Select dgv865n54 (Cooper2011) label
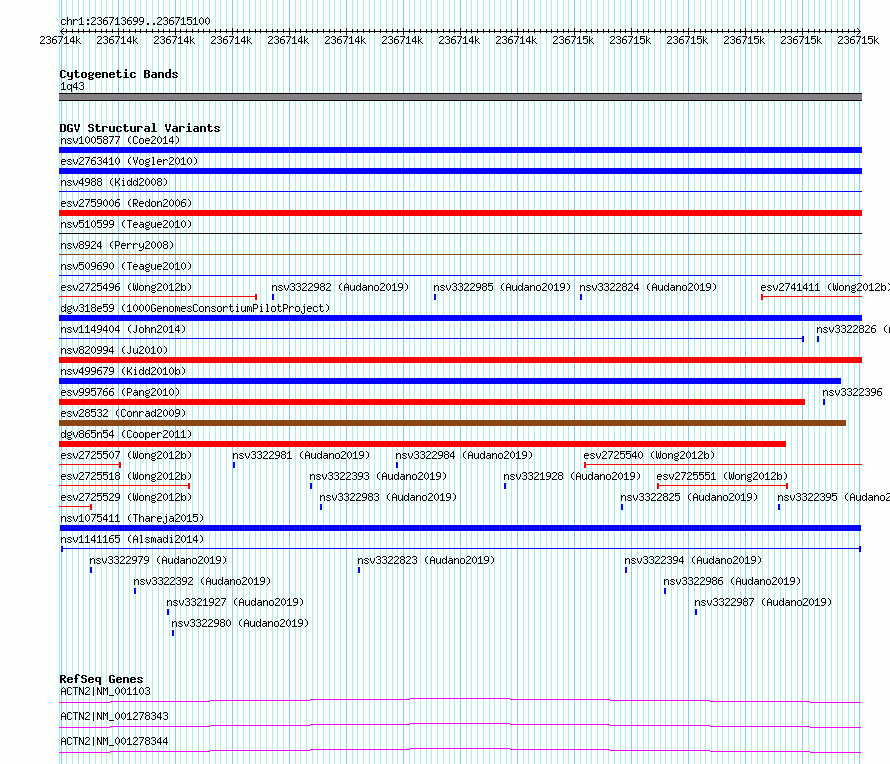This screenshot has height=764, width=890. click(126, 434)
